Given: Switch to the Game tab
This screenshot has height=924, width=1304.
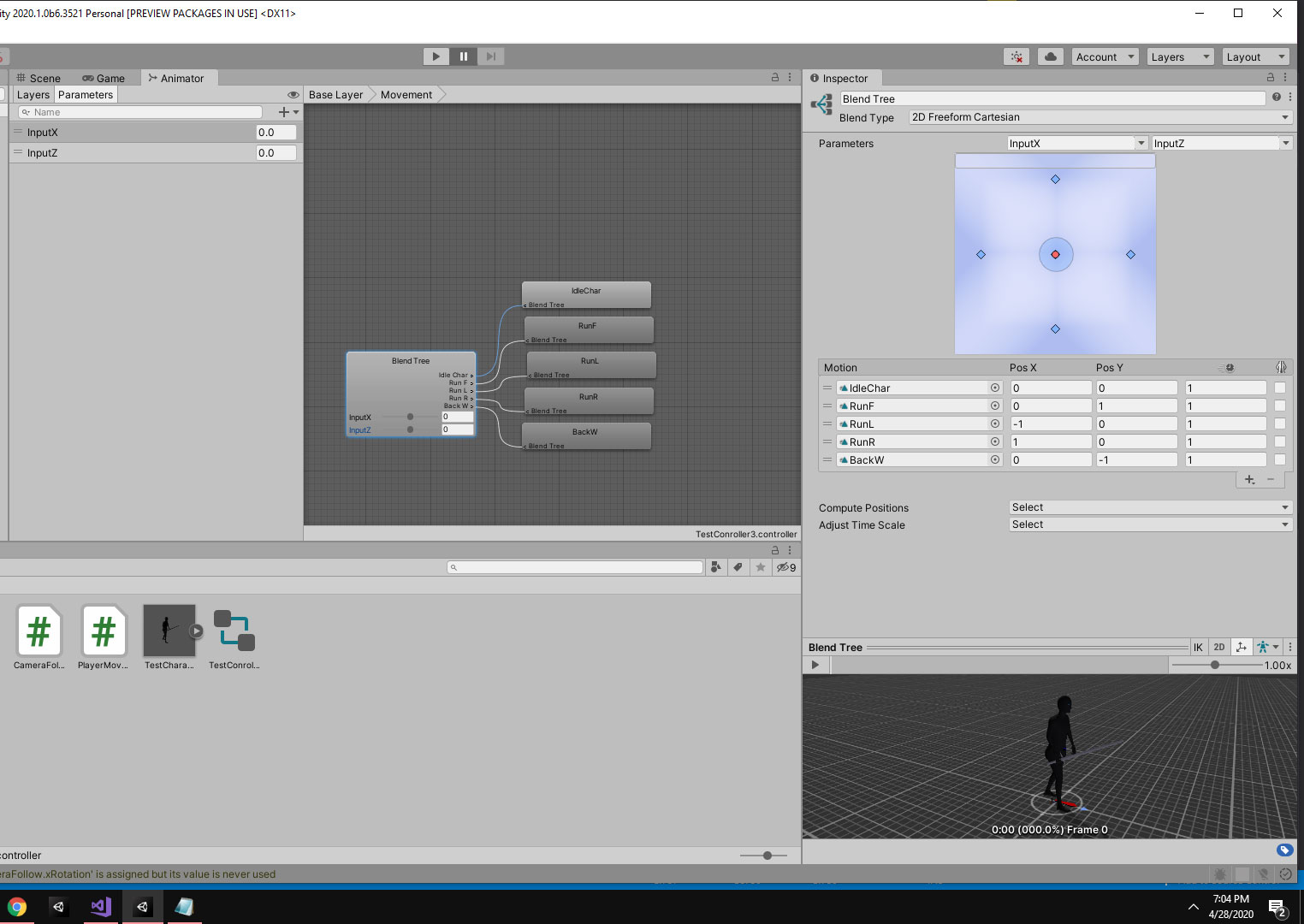Looking at the screenshot, I should pyautogui.click(x=104, y=78).
